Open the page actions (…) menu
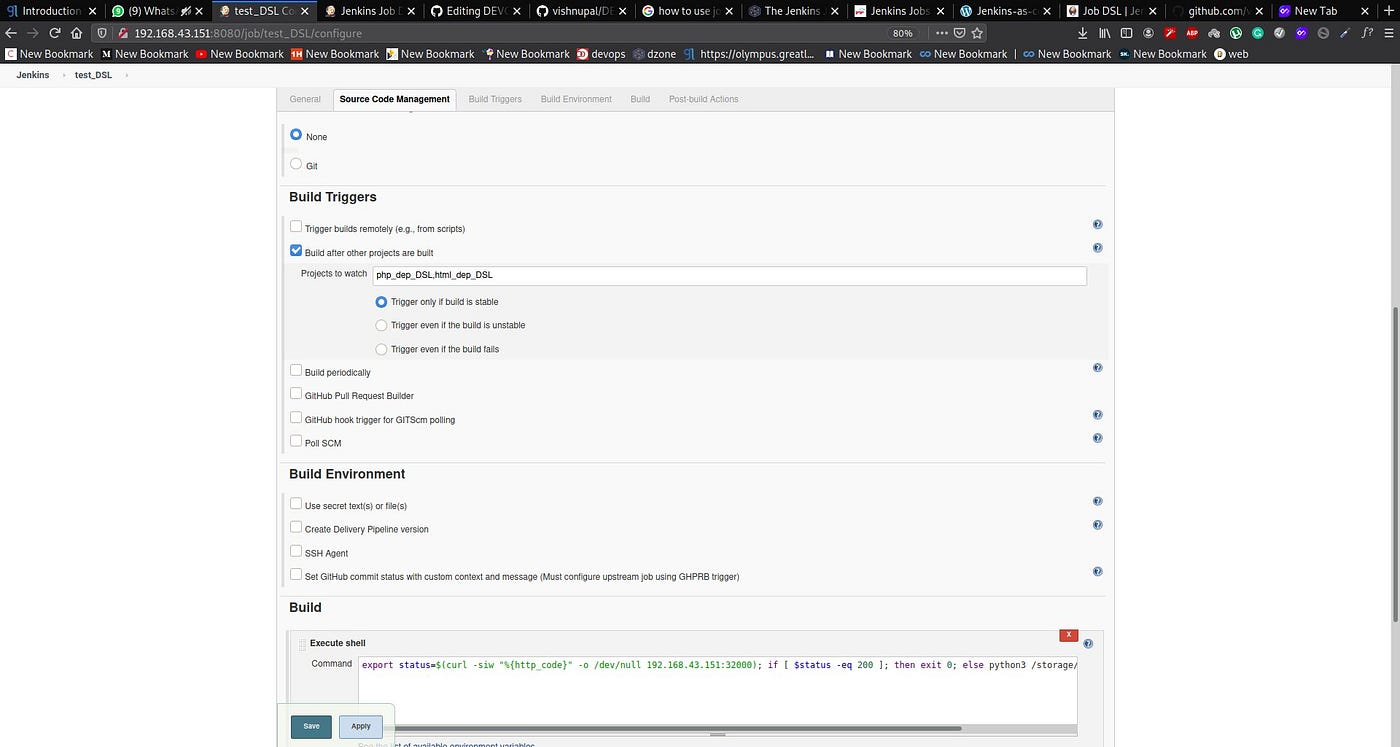 [x=941, y=32]
